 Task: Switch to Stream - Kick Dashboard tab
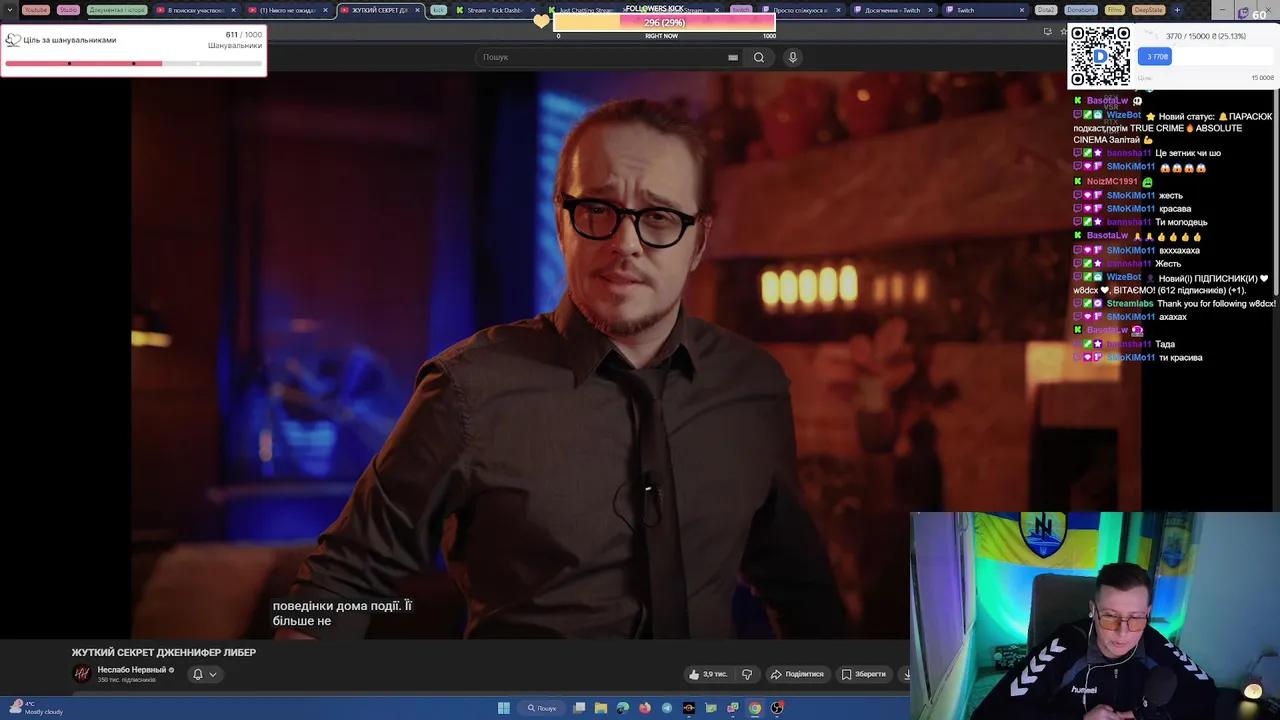tap(495, 10)
